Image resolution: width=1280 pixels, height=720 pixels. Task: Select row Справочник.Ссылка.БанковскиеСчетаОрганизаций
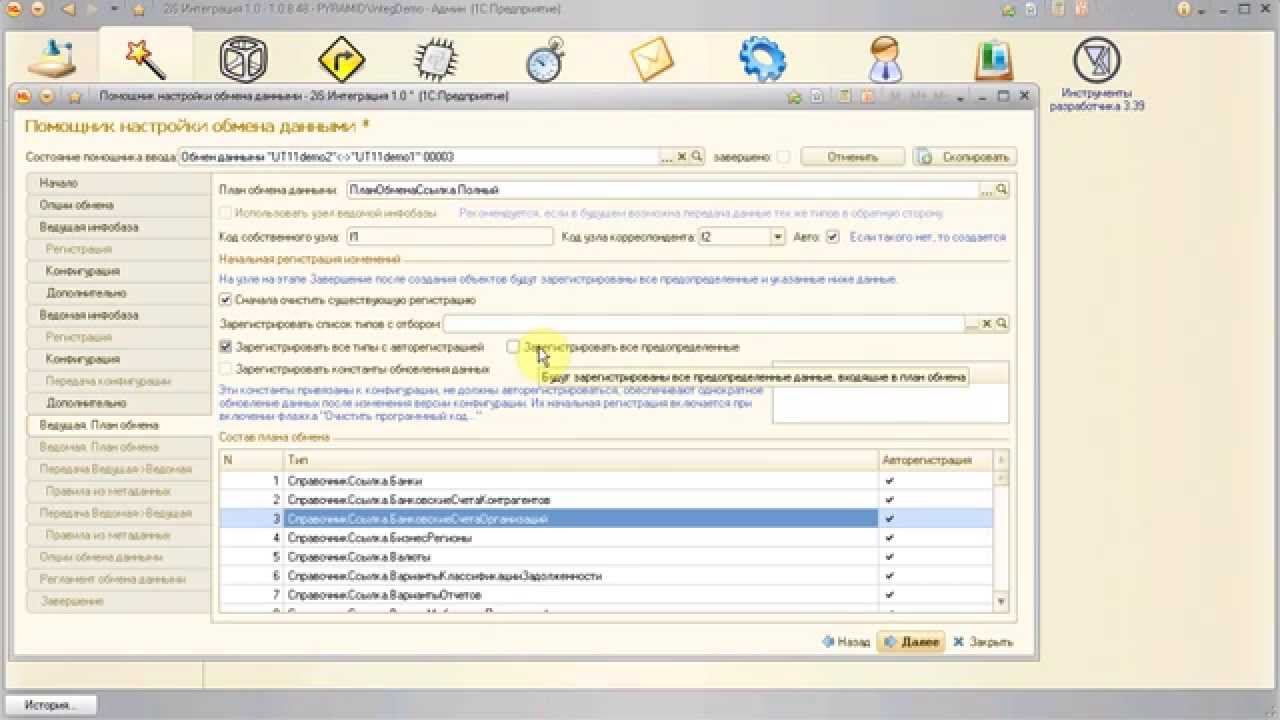click(x=607, y=519)
